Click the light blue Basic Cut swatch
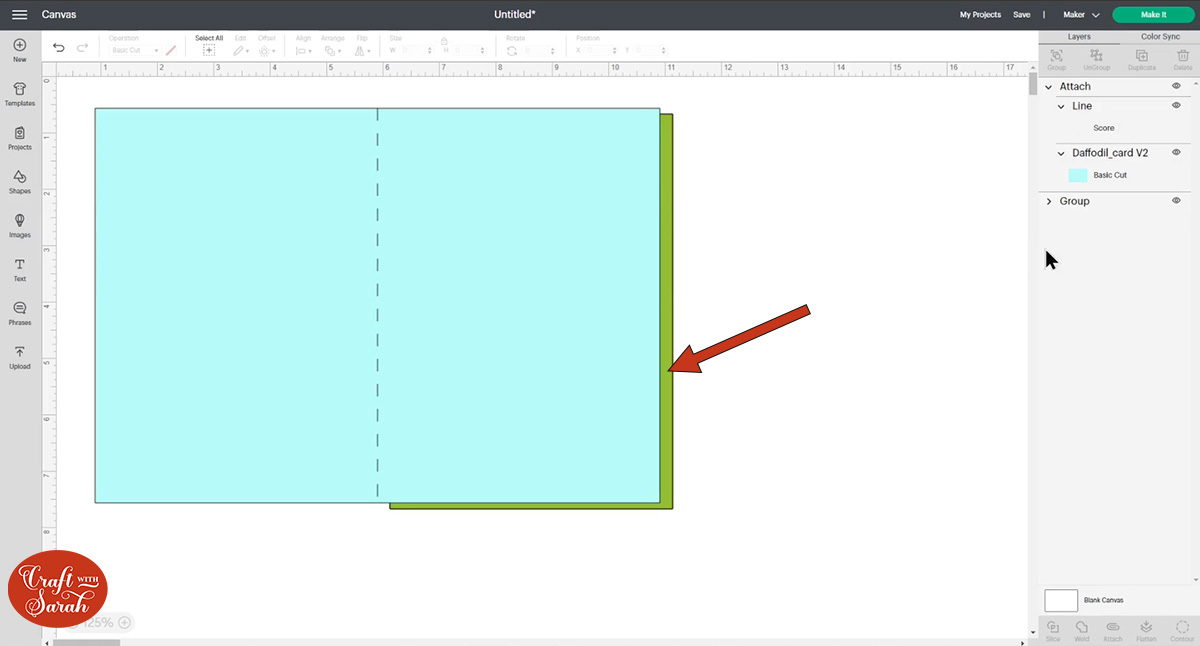The width and height of the screenshot is (1200, 646). coord(1078,175)
